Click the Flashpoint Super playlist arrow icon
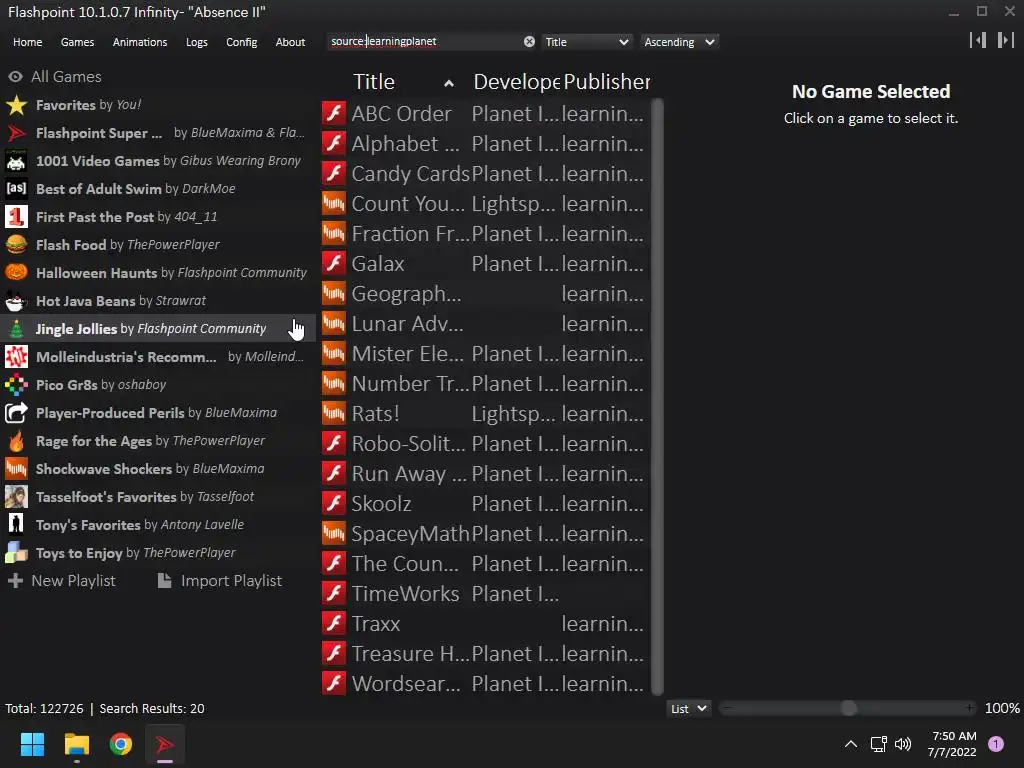The height and width of the screenshot is (768, 1024). [16, 133]
